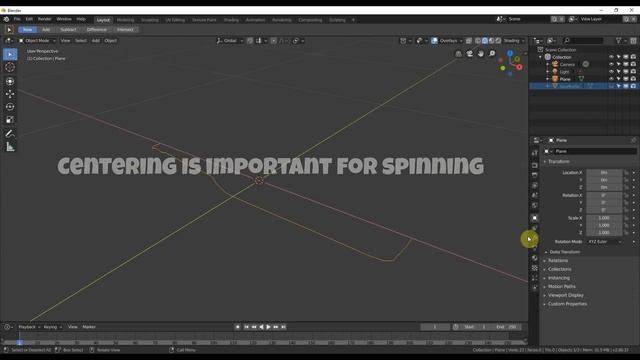Toggle selectable arrow for Light row
640x360 pixels.
click(618, 72)
